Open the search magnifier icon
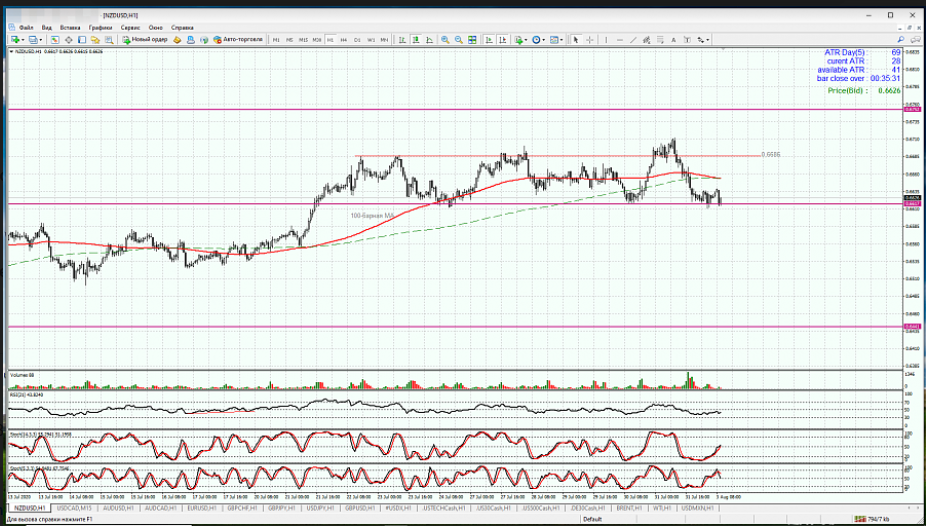 (x=901, y=40)
